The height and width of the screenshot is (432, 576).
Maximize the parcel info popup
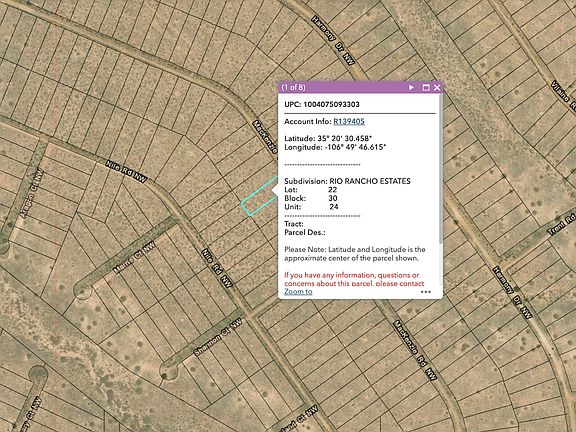point(426,87)
